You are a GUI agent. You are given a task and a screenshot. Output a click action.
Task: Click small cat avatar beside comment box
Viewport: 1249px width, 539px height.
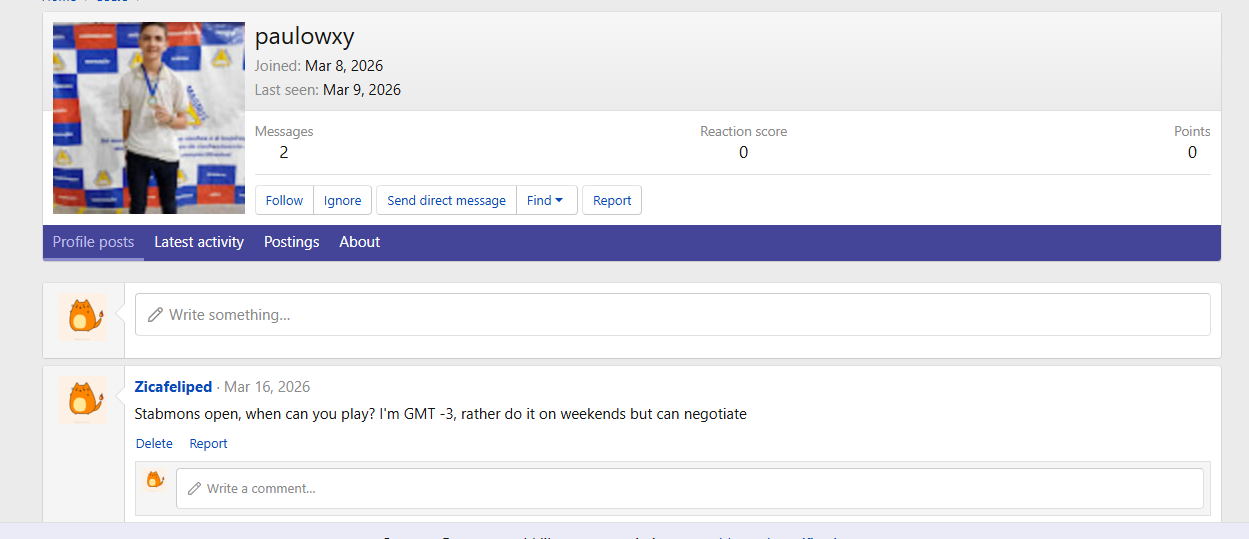[155, 480]
